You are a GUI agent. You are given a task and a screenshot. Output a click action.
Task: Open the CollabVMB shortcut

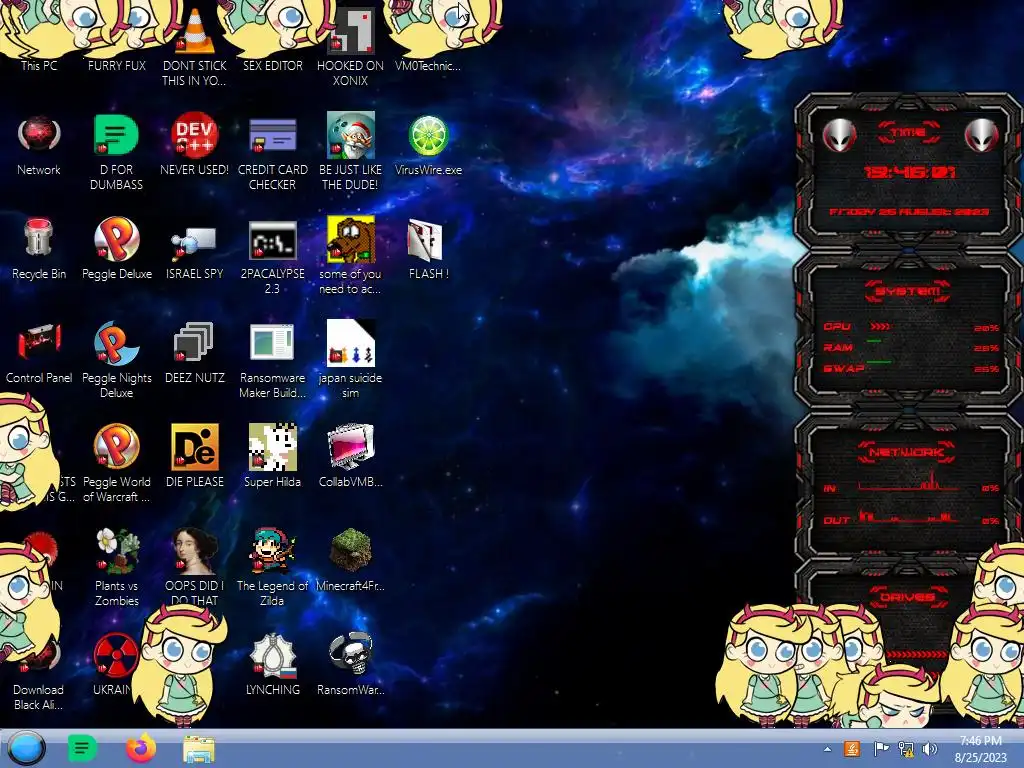coord(351,447)
